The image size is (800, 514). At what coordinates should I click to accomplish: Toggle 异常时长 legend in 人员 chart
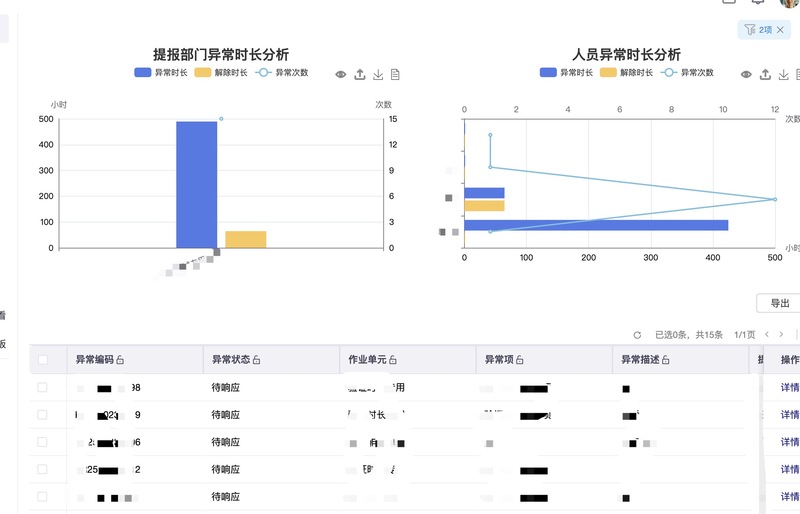[566, 72]
